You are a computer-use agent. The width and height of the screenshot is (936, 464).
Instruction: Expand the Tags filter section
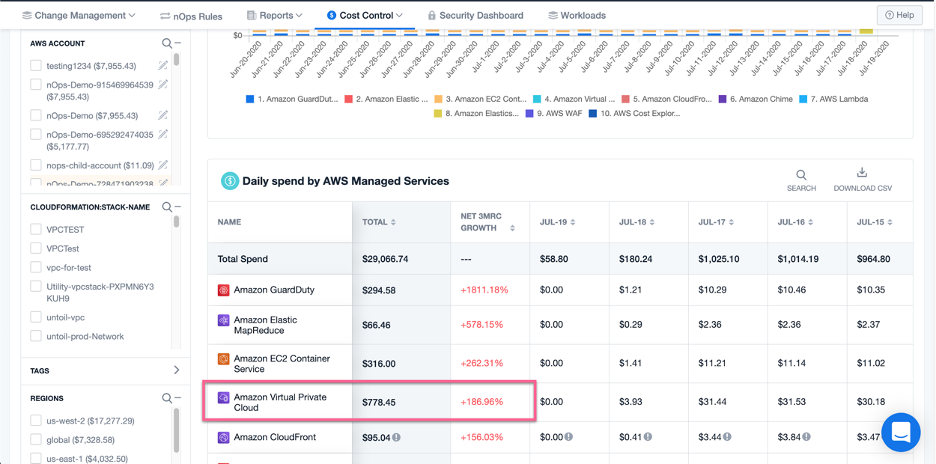coord(176,370)
